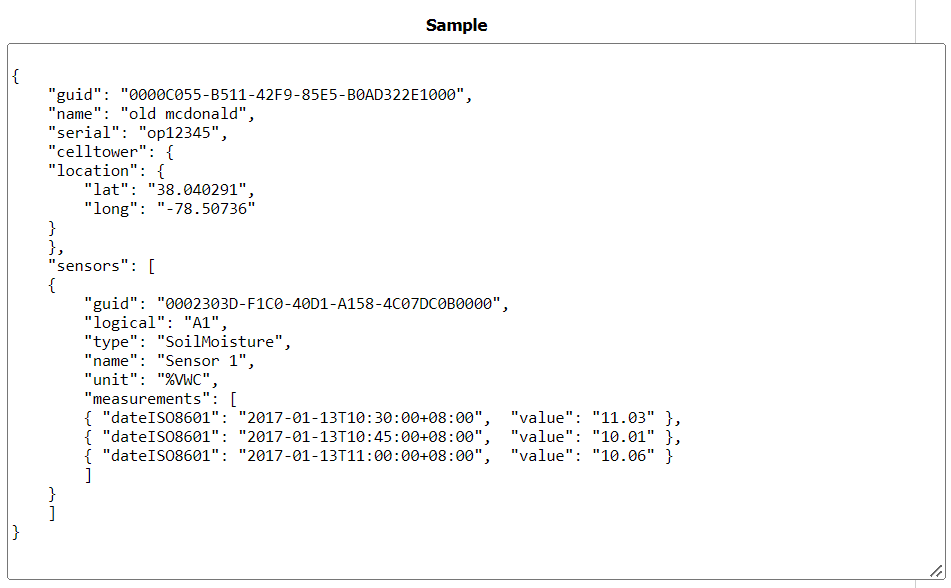The height and width of the screenshot is (588, 951).
Task: Place cursor on "old mcdonald" name value
Action: tap(186, 114)
